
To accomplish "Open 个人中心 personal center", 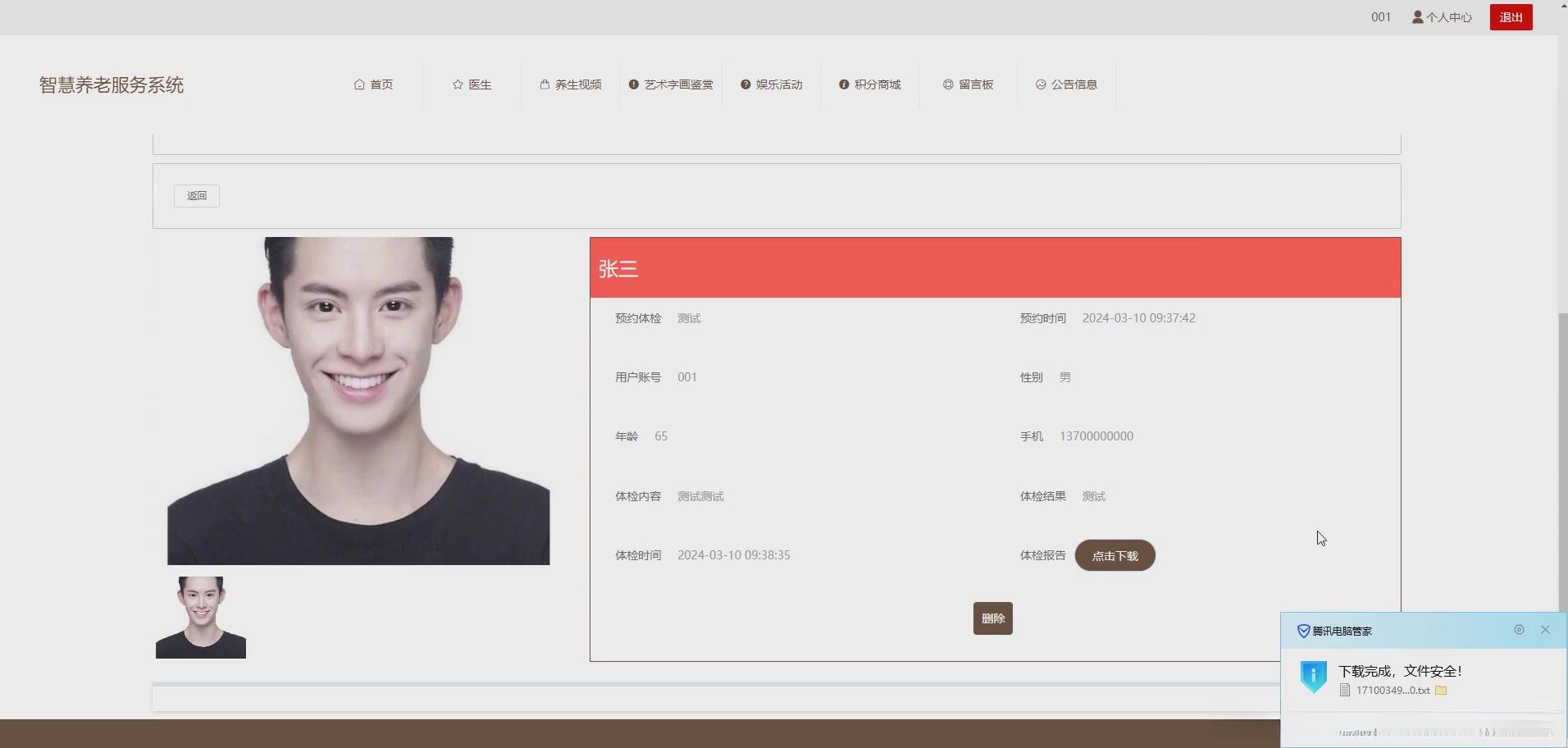I will 1442,17.
